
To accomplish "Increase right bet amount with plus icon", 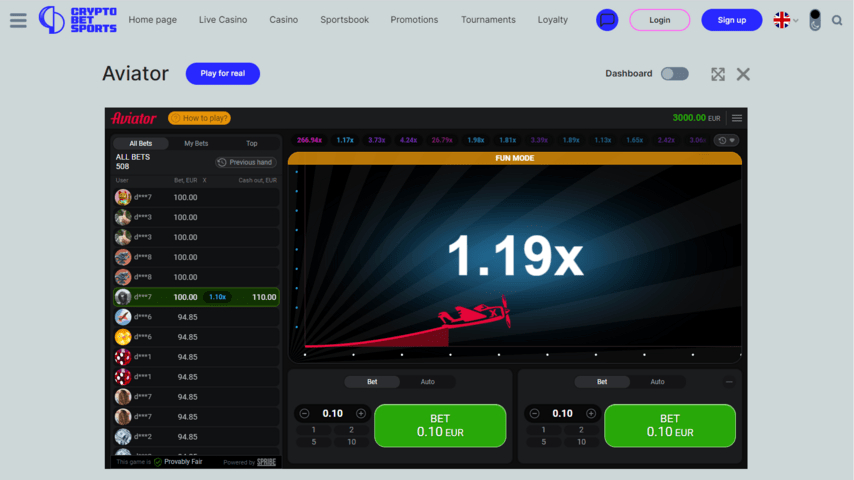I will tap(590, 414).
